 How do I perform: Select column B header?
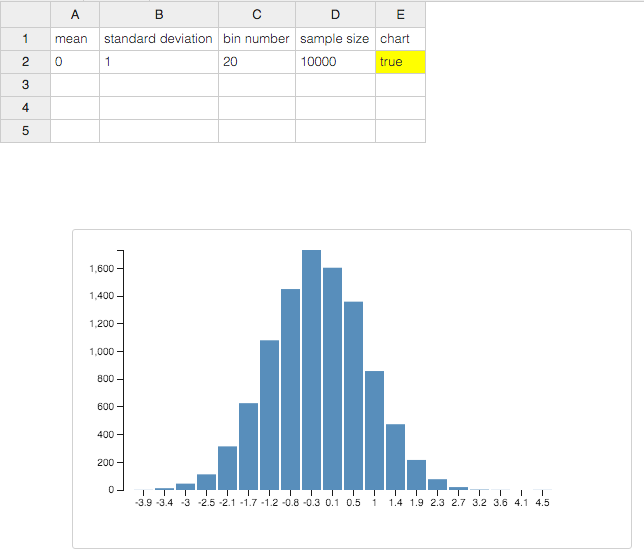pyautogui.click(x=159, y=15)
